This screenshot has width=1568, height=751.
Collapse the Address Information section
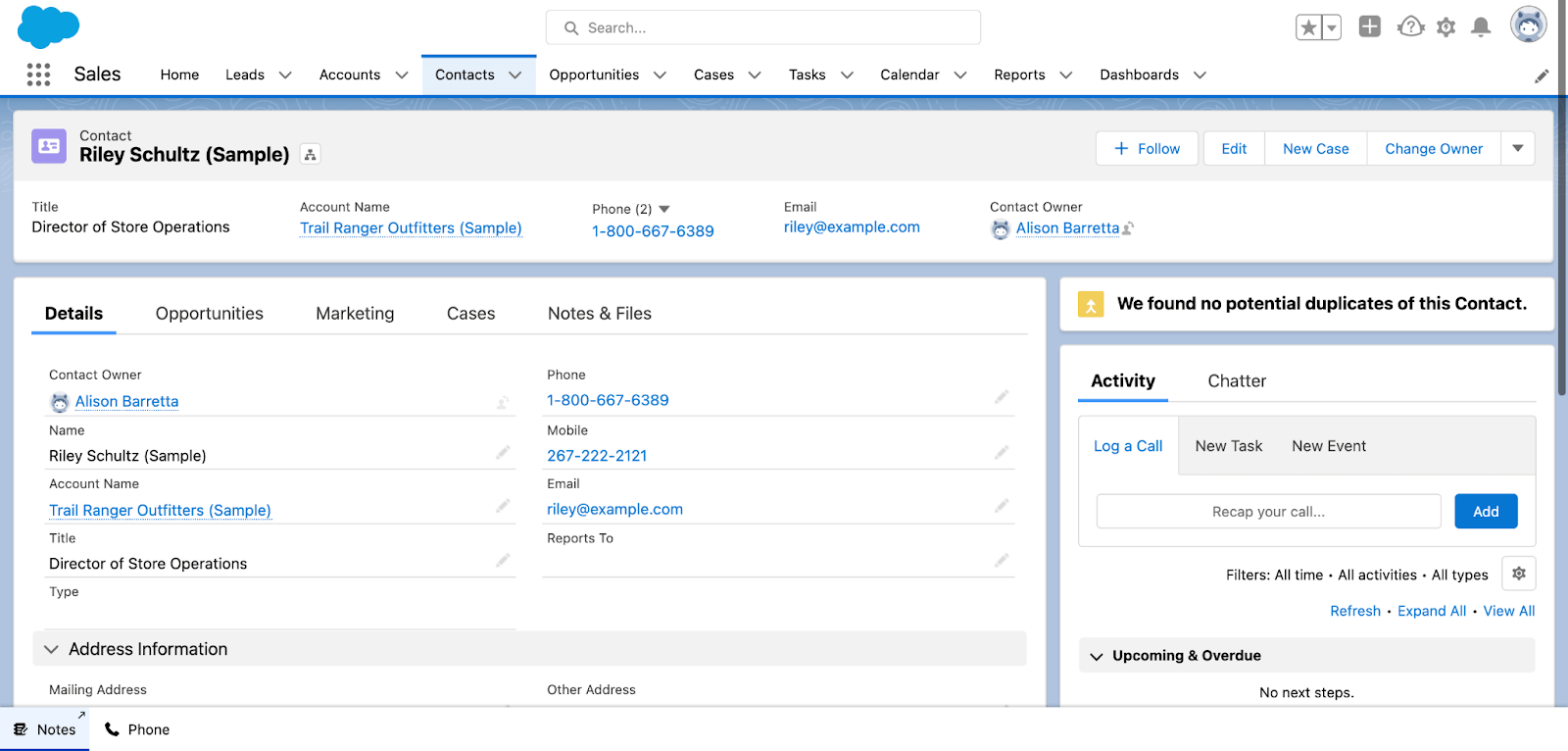click(51, 650)
